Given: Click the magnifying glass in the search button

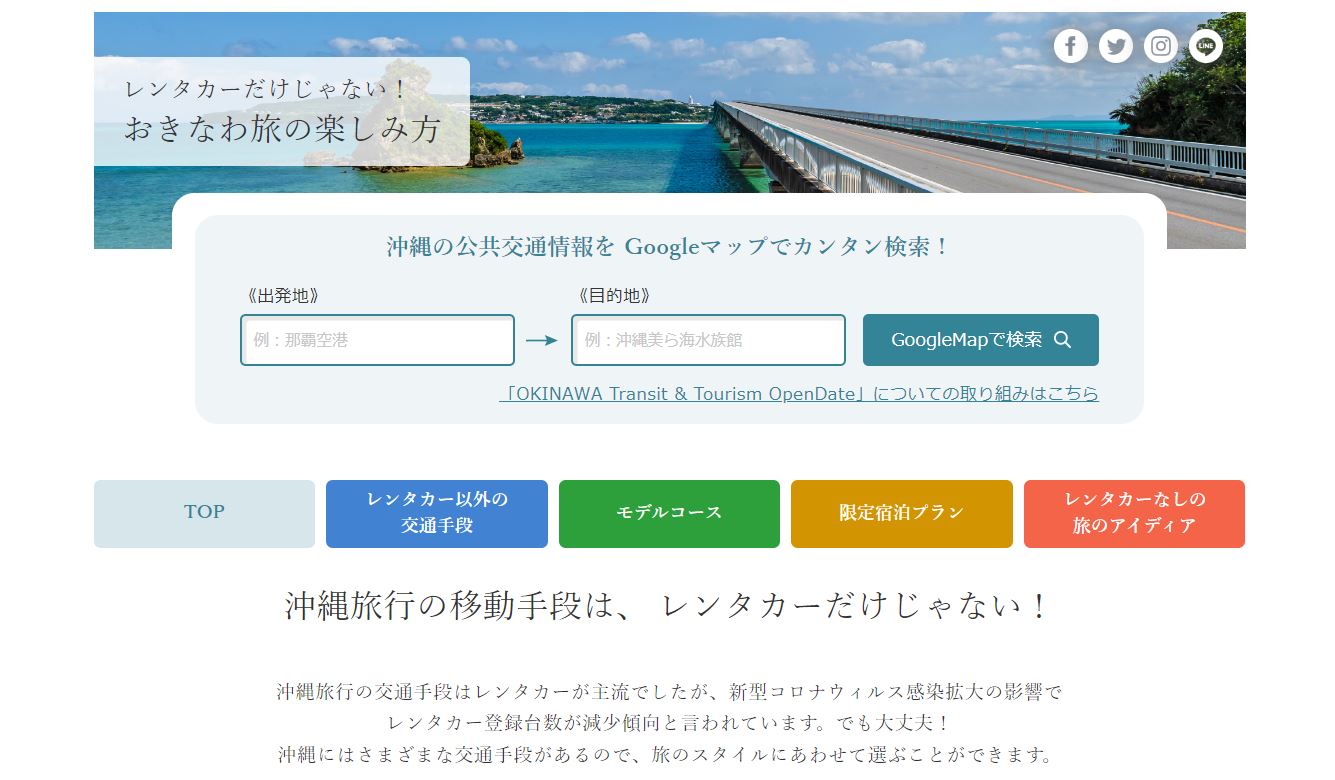Looking at the screenshot, I should click(x=1063, y=340).
